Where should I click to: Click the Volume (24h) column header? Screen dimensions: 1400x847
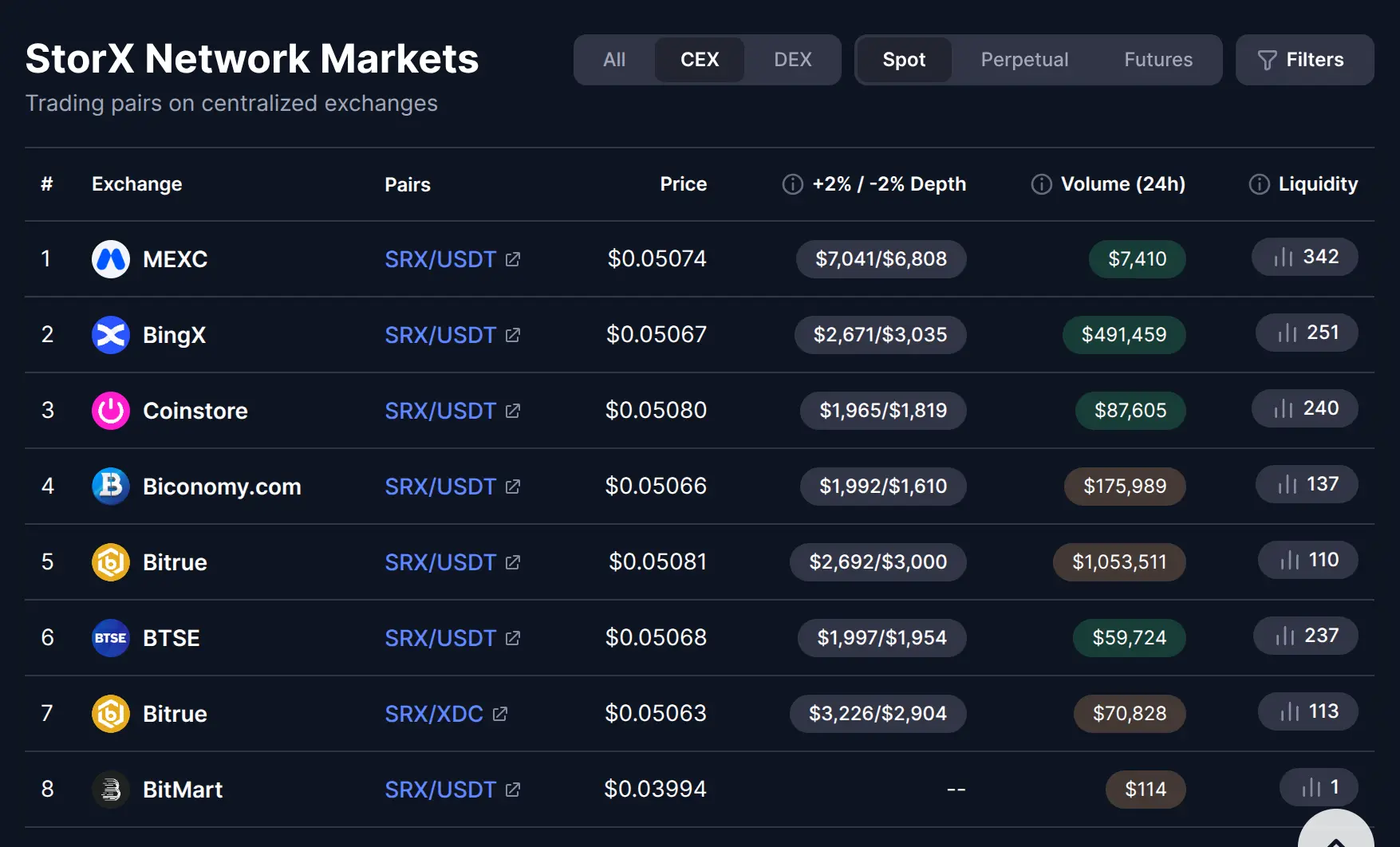[x=1123, y=184]
